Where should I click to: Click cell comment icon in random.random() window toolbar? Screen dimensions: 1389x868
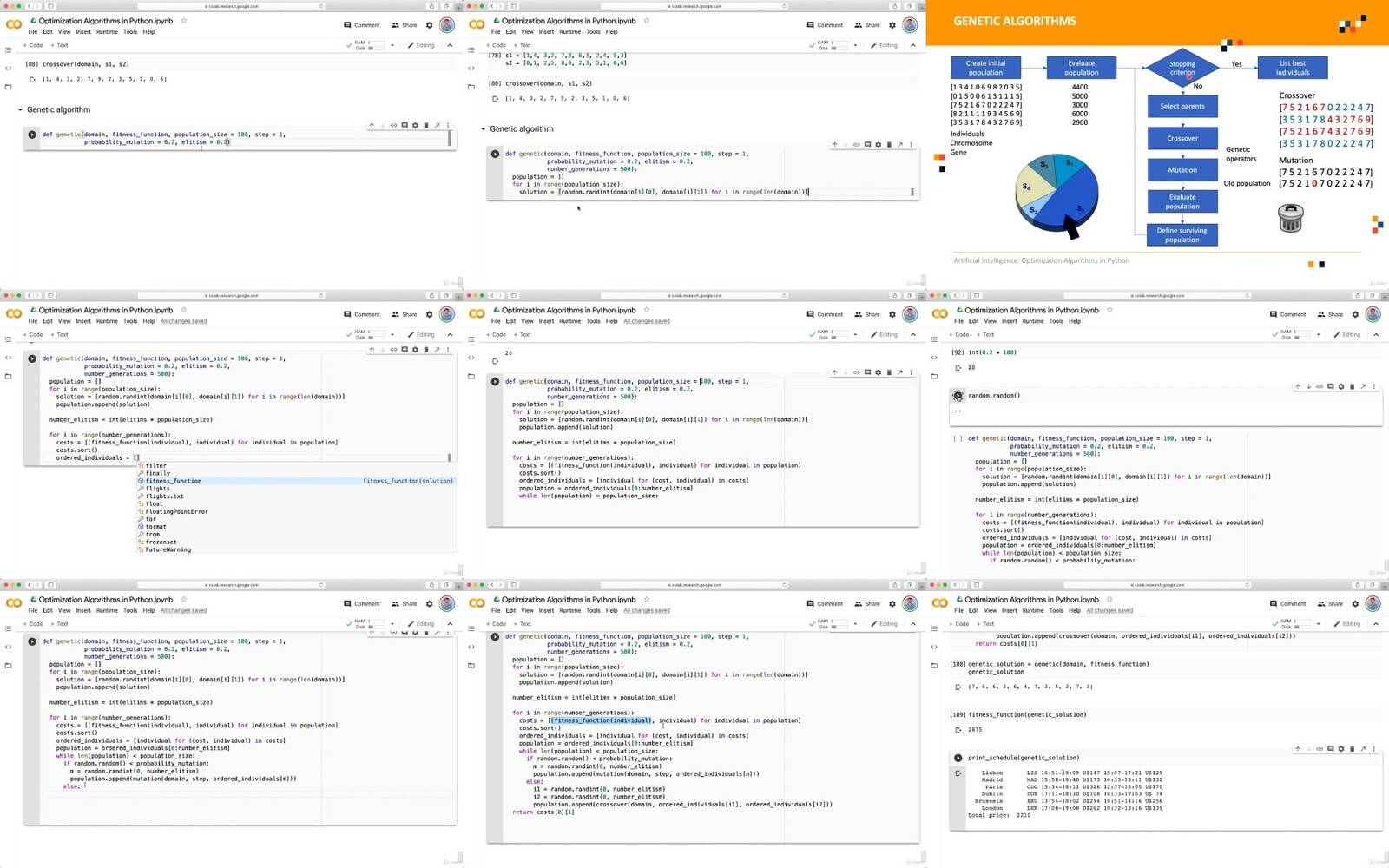pyautogui.click(x=1330, y=386)
